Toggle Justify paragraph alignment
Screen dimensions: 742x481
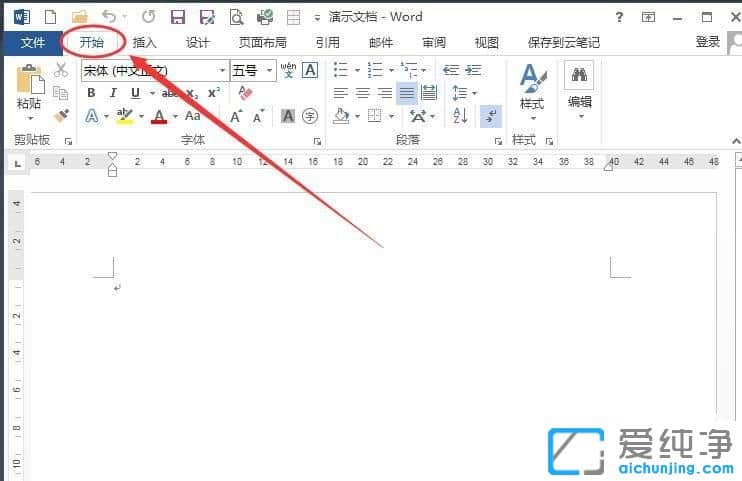click(406, 93)
